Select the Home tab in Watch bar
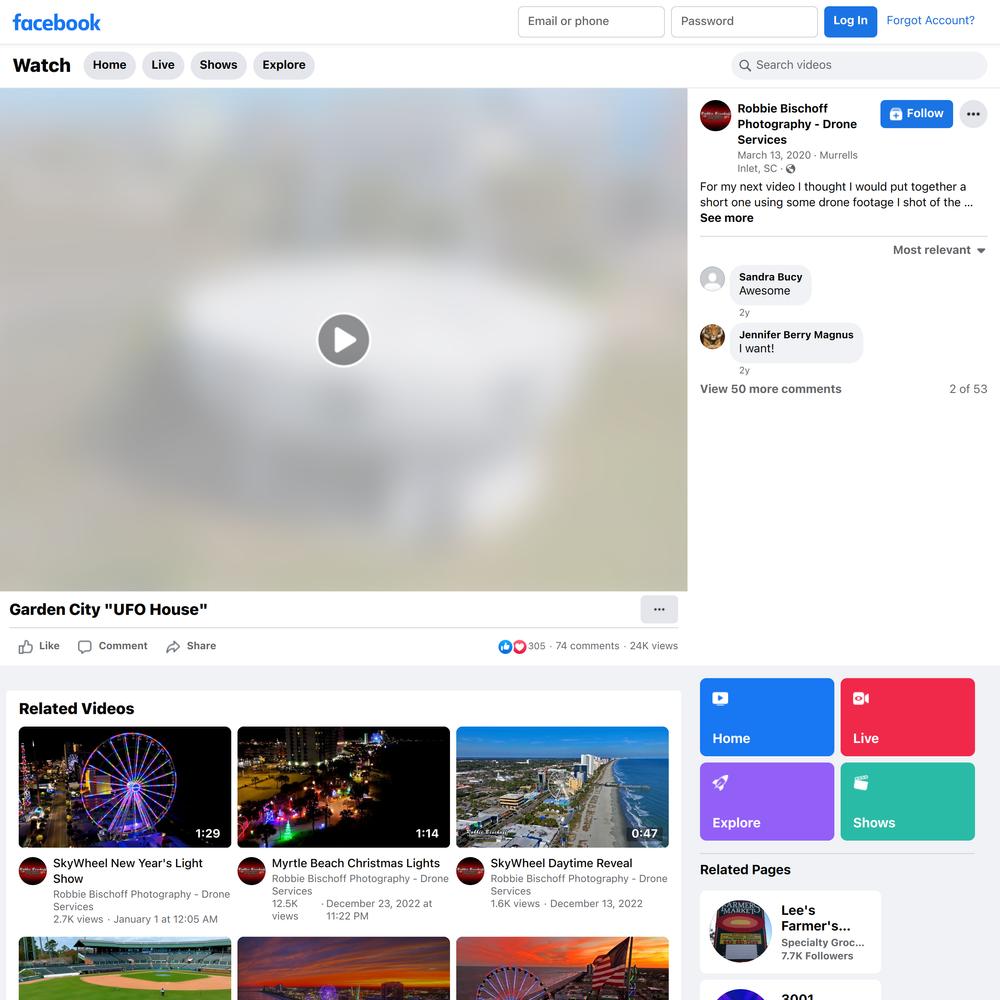The width and height of the screenshot is (1000, 1000). [110, 65]
